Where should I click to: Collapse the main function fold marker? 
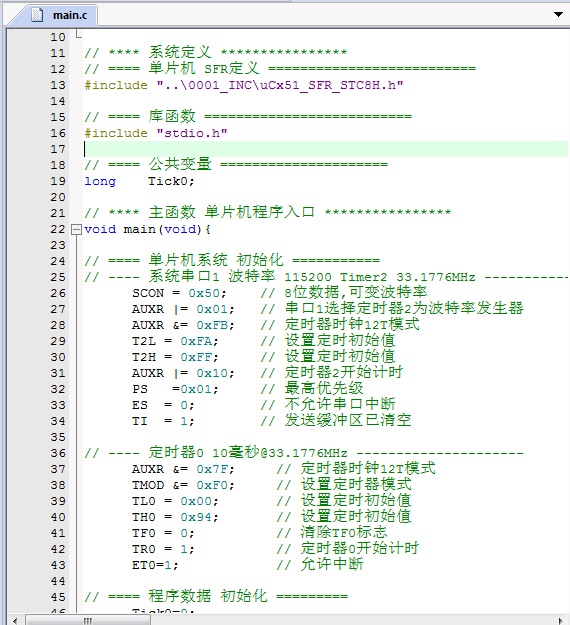click(x=76, y=229)
